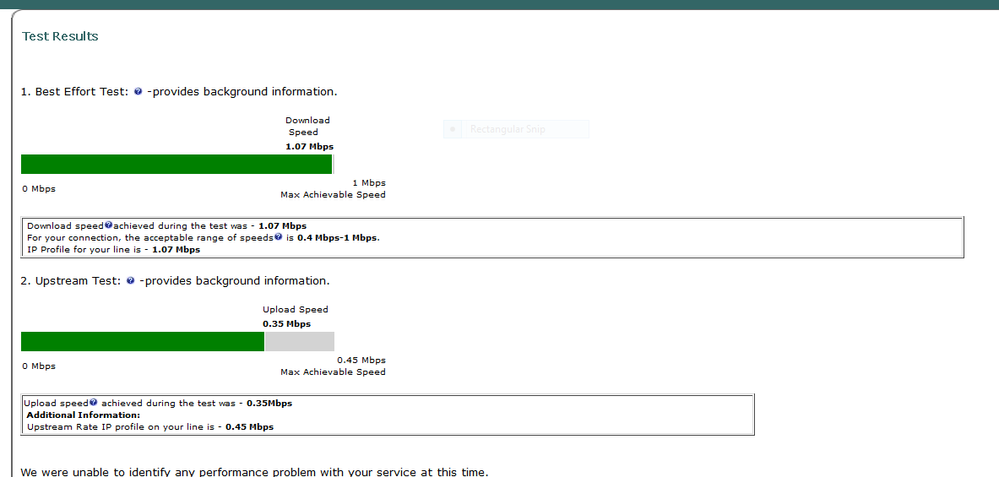Click '0.35Mbps' value in the upload results box
Screen dimensions: 999x477
[270, 403]
